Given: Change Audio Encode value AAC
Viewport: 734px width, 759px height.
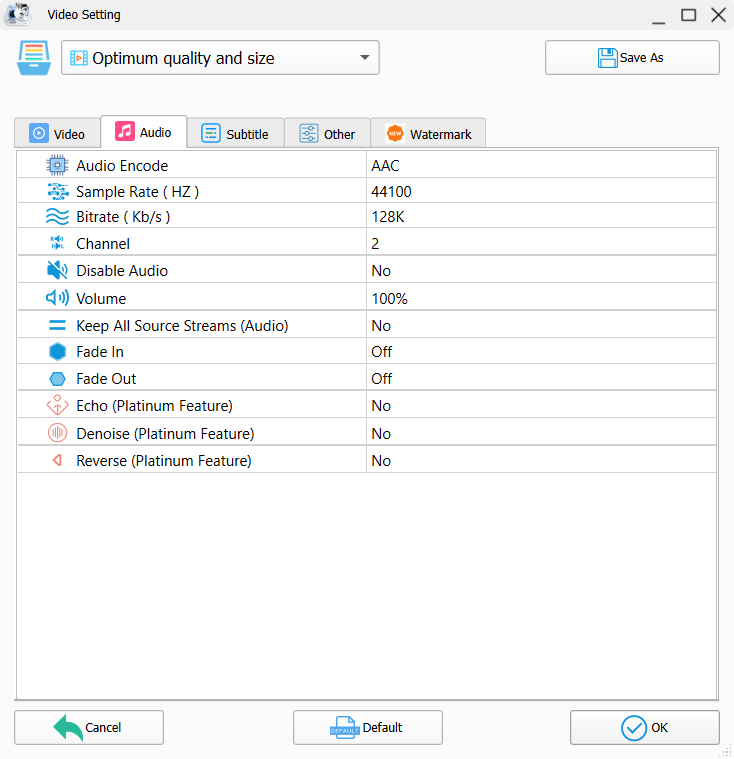Looking at the screenshot, I should [541, 165].
